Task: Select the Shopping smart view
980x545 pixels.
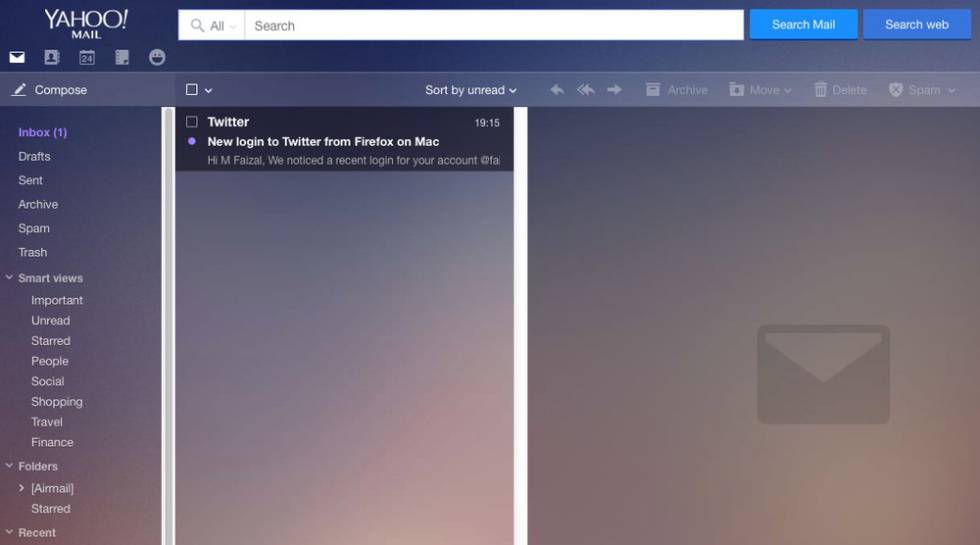Action: pos(57,402)
